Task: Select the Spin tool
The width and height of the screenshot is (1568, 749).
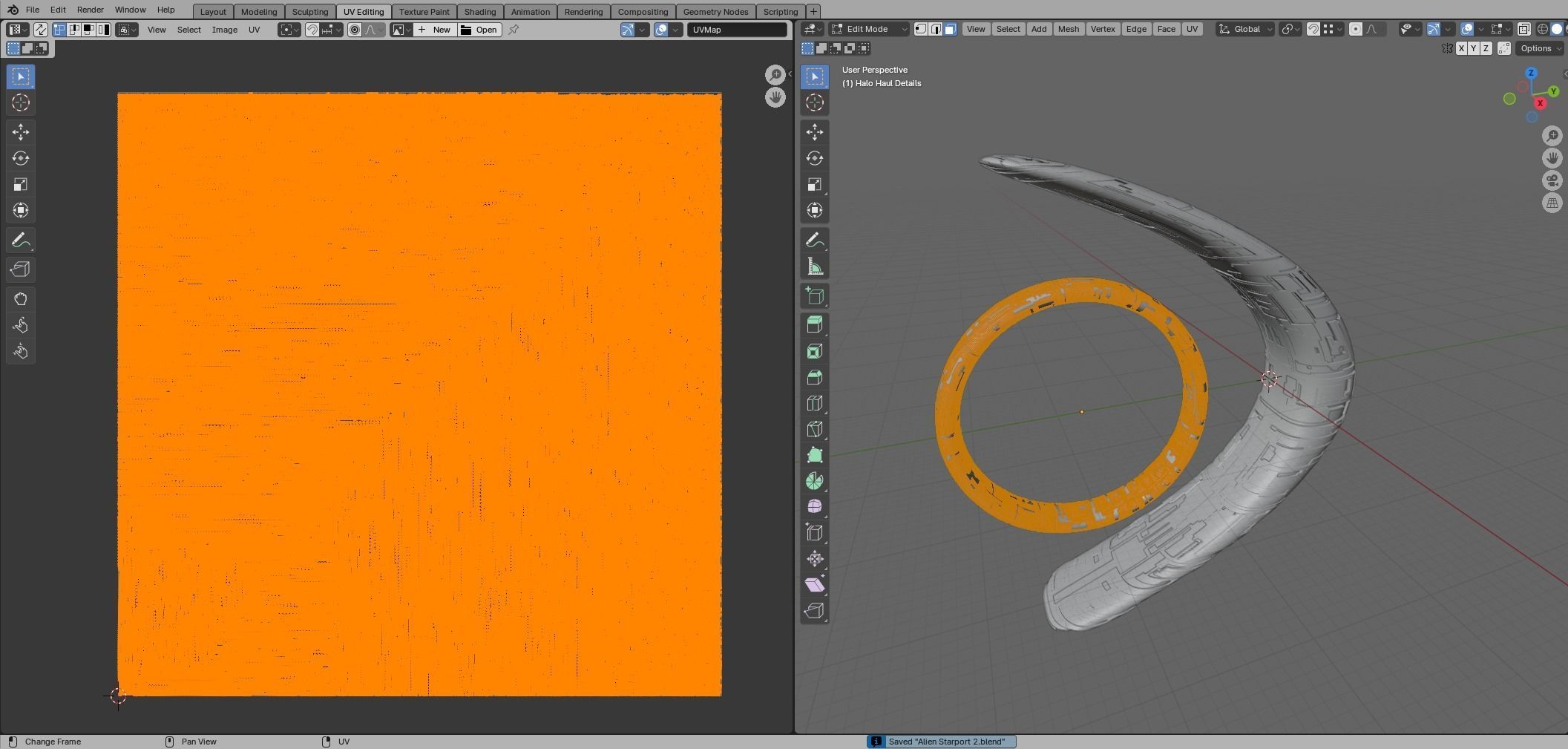Action: [815, 481]
